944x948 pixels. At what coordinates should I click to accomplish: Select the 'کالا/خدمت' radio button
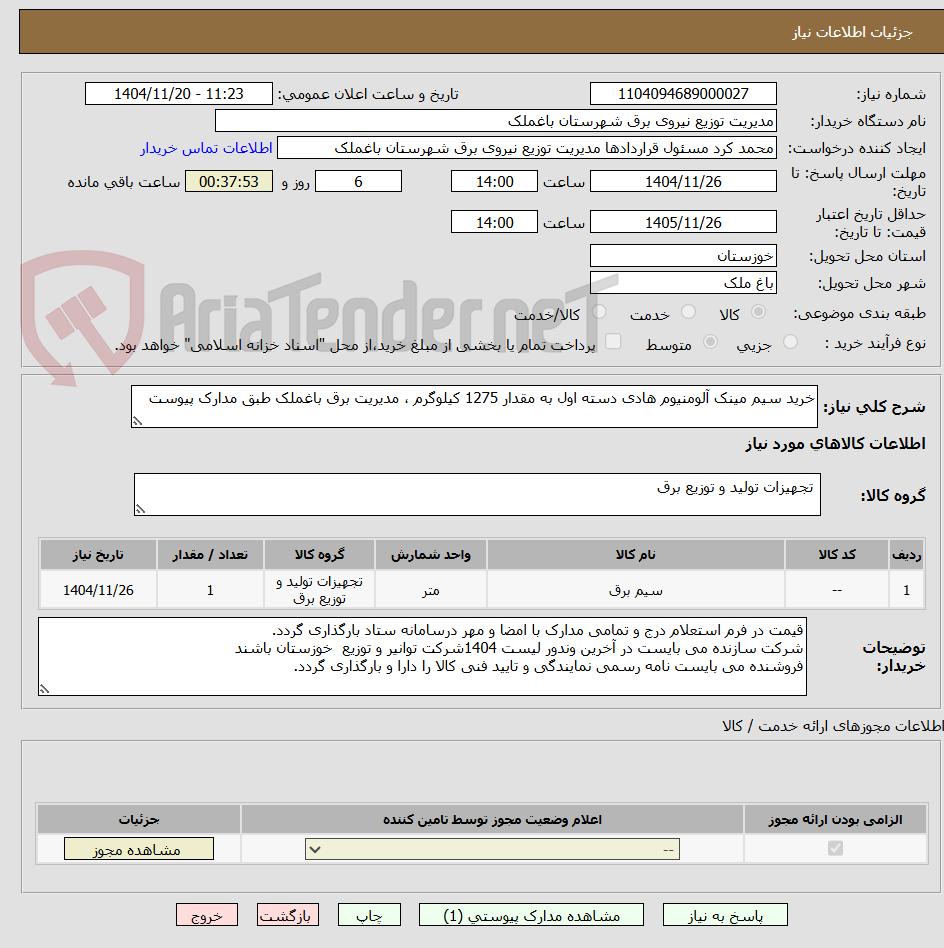point(599,312)
